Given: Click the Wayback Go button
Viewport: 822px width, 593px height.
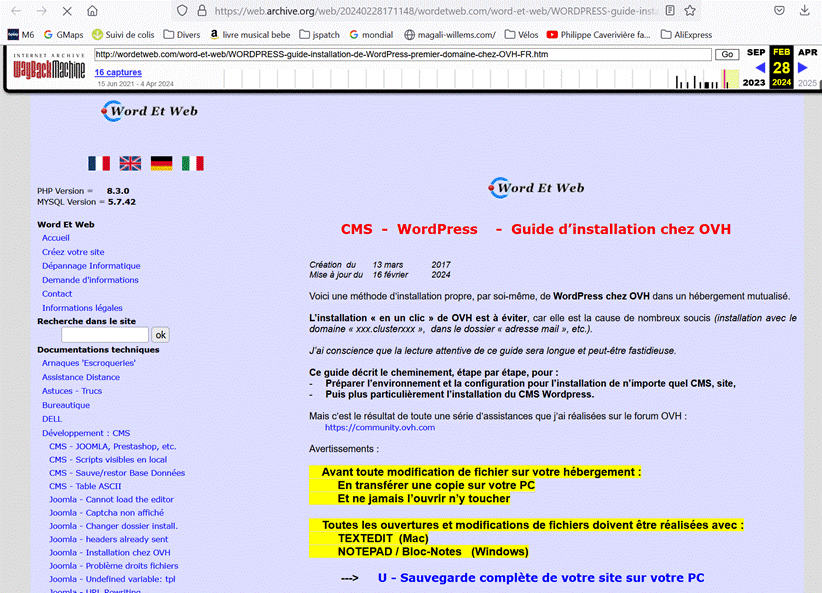Looking at the screenshot, I should click(727, 54).
